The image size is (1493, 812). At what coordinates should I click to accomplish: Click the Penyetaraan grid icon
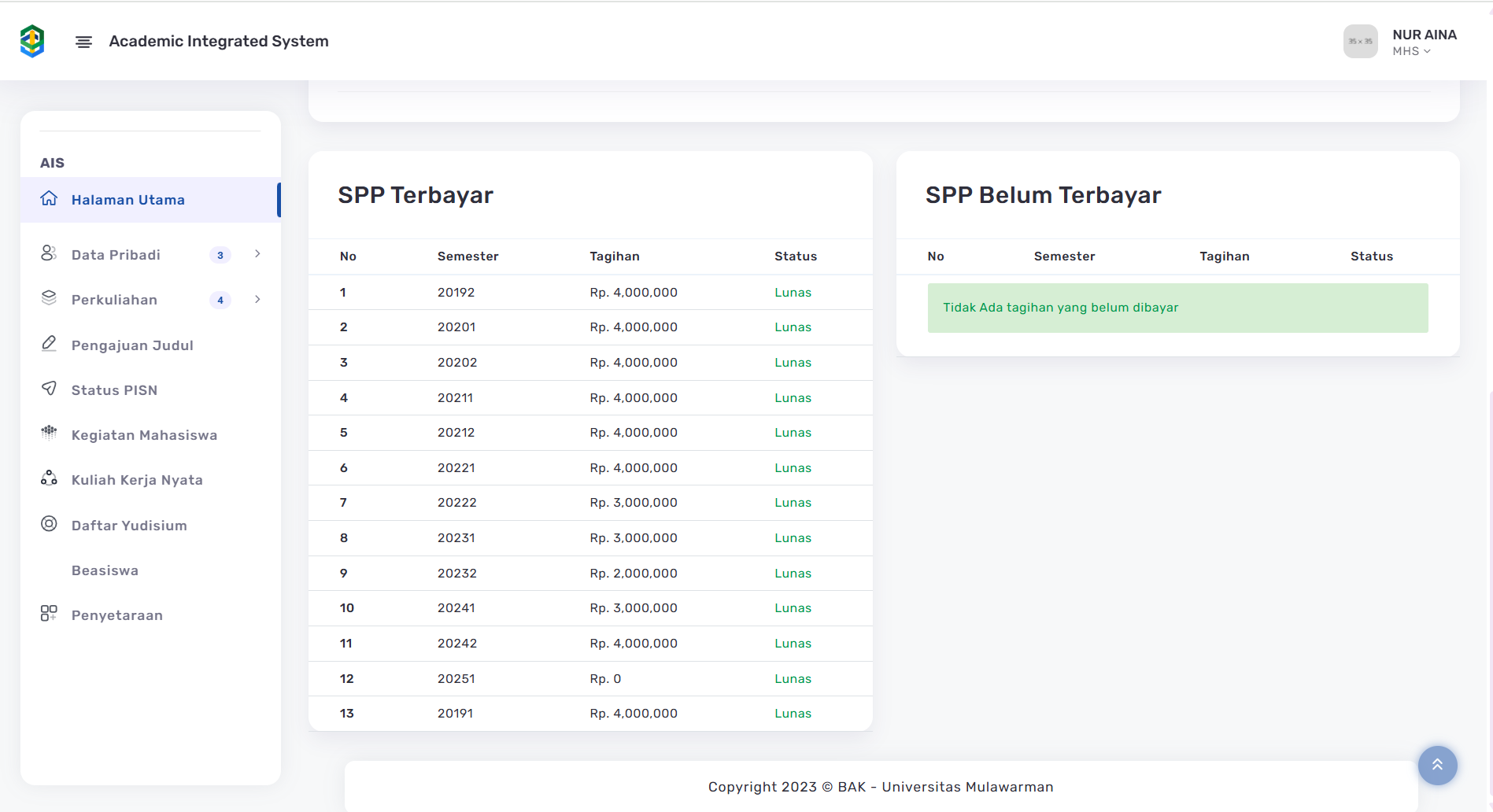pos(49,614)
